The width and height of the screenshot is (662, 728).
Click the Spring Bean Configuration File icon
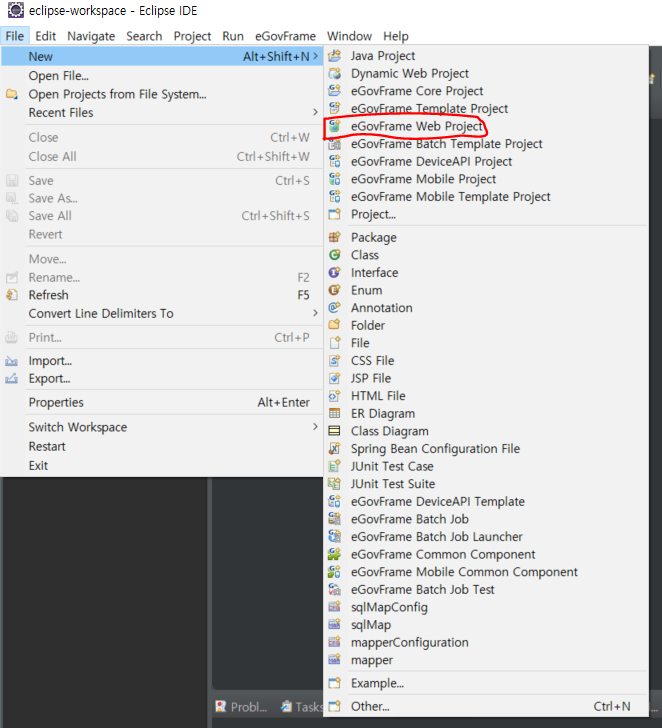coord(335,449)
